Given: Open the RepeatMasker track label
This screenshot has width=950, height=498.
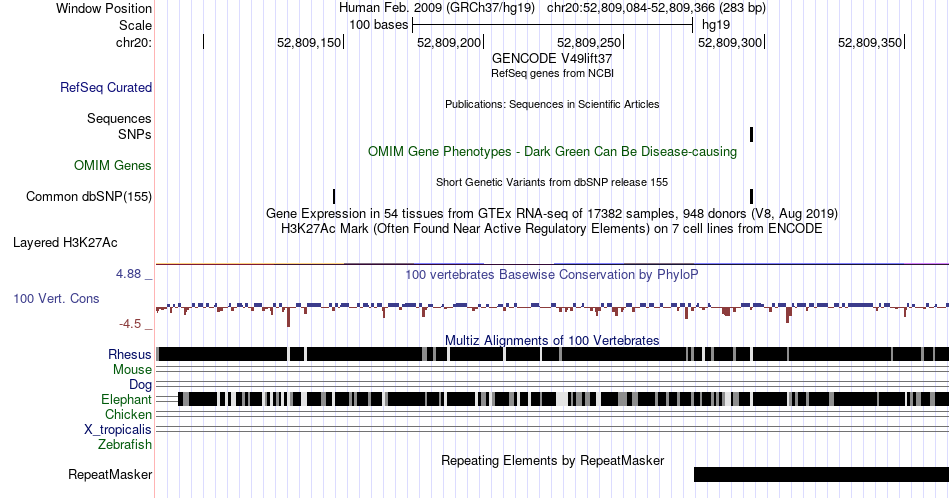Looking at the screenshot, I should tap(110, 474).
